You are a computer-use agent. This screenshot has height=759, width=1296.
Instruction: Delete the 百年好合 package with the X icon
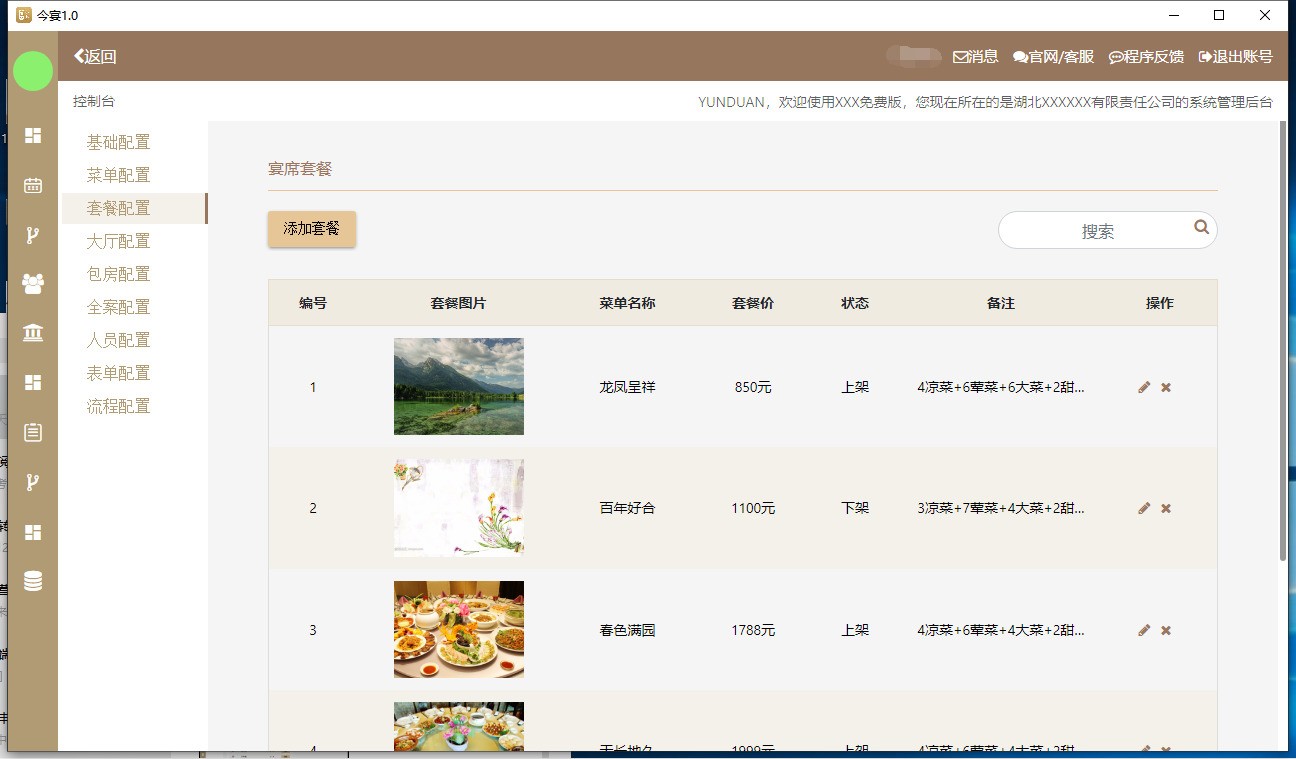click(x=1166, y=508)
